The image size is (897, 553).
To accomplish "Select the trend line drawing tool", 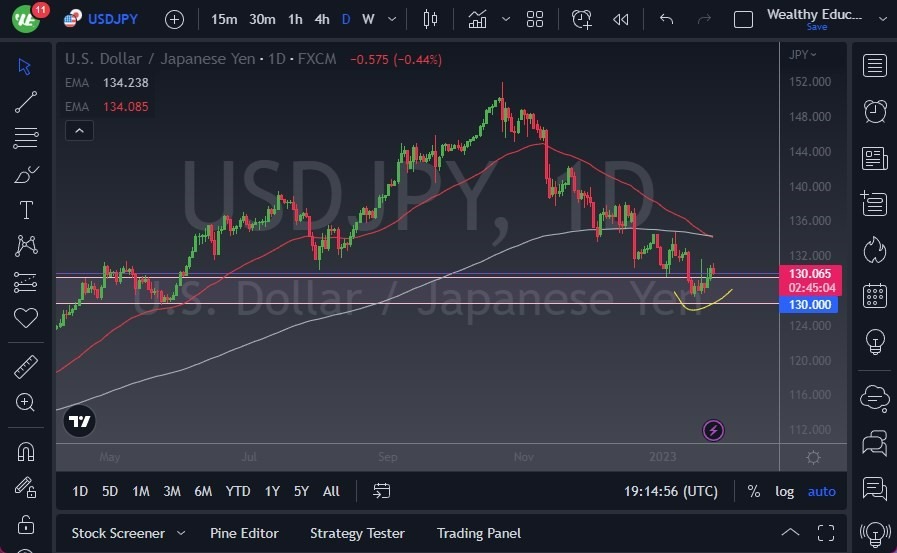I will tap(26, 102).
